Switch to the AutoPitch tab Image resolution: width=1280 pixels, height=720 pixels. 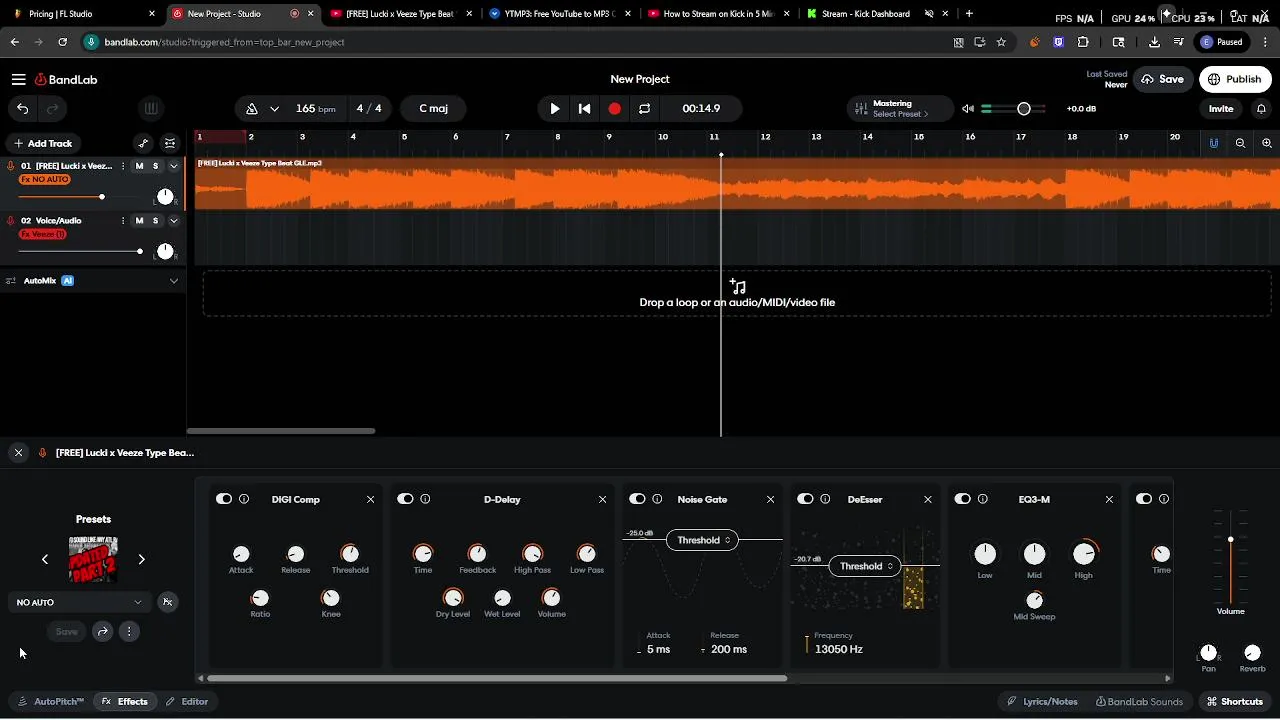(x=51, y=701)
